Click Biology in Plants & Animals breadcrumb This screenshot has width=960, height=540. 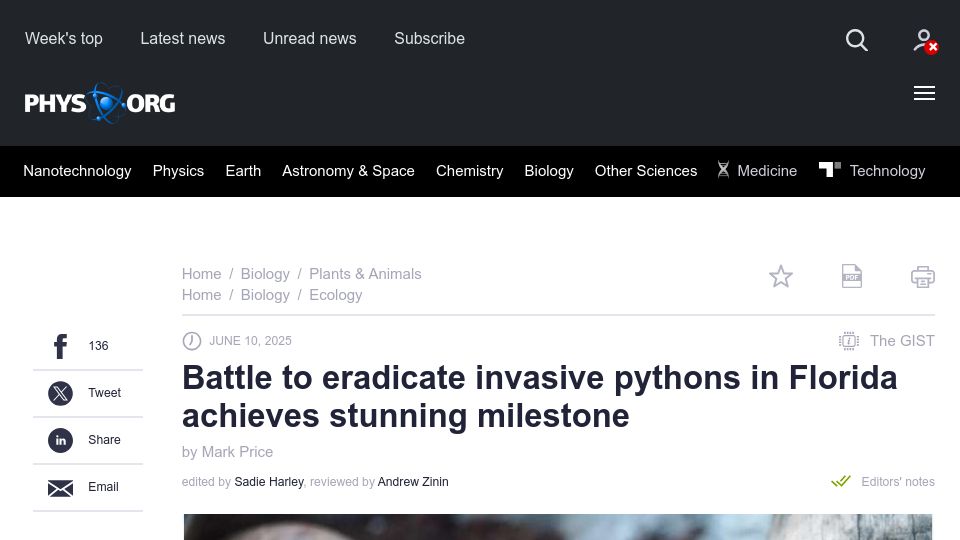pyautogui.click(x=265, y=274)
